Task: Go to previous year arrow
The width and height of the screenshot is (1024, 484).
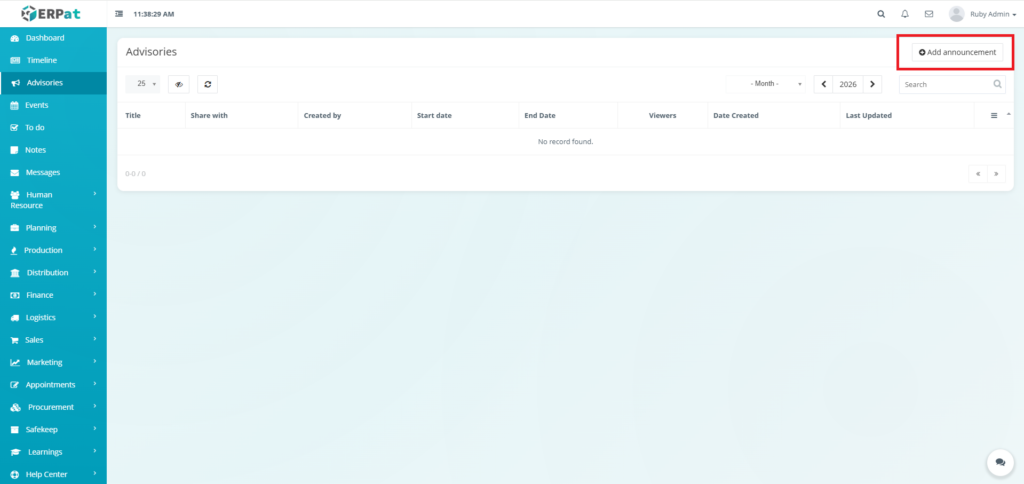Action: tap(823, 85)
